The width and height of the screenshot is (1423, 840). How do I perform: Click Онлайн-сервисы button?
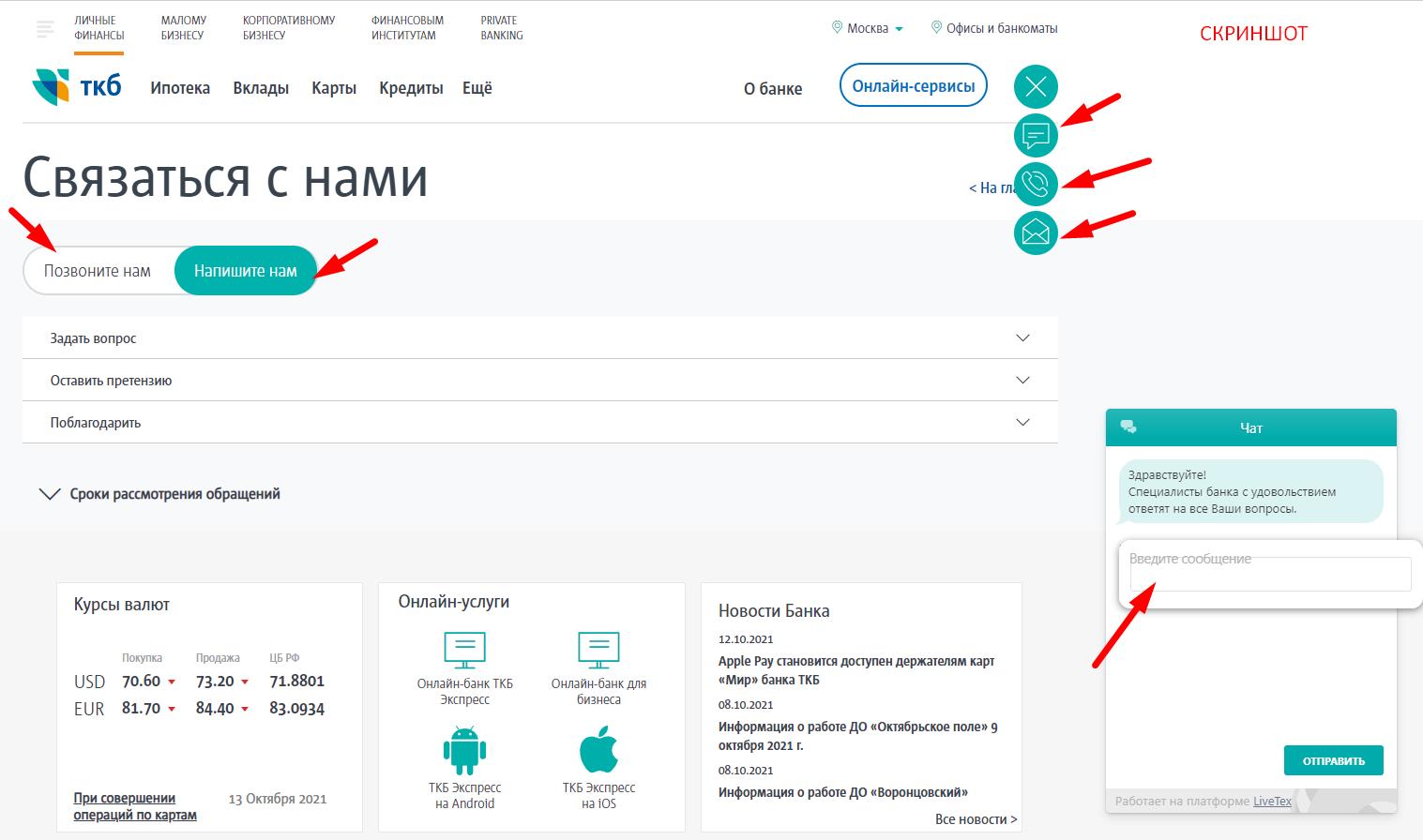click(914, 86)
